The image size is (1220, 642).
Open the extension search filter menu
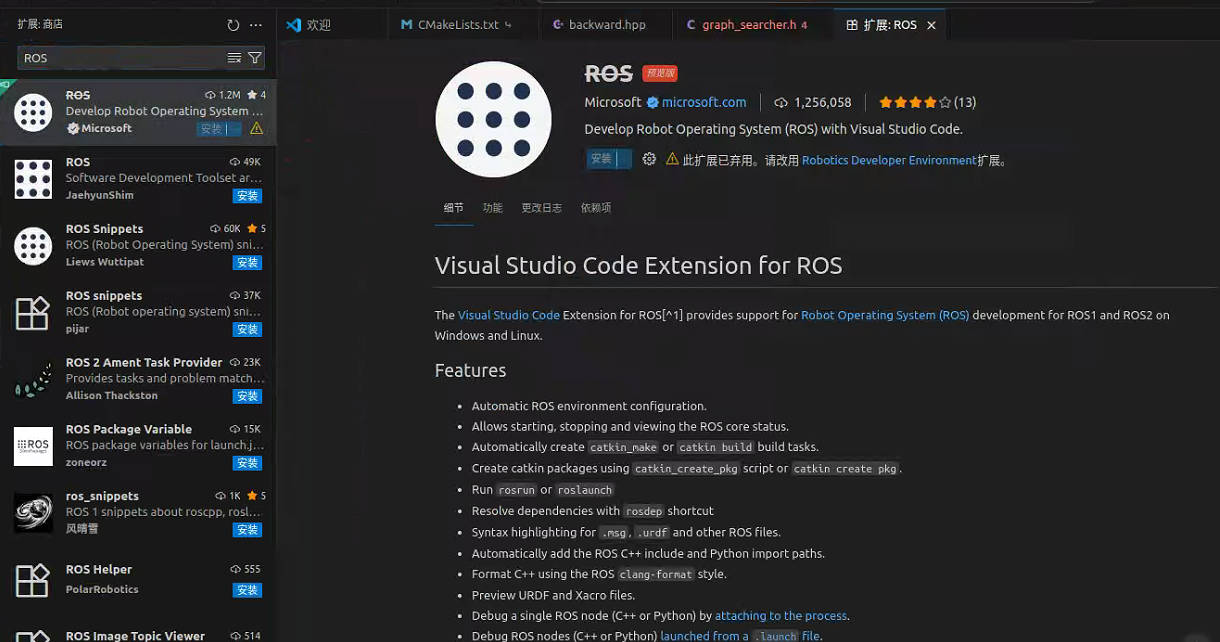pyautogui.click(x=255, y=58)
